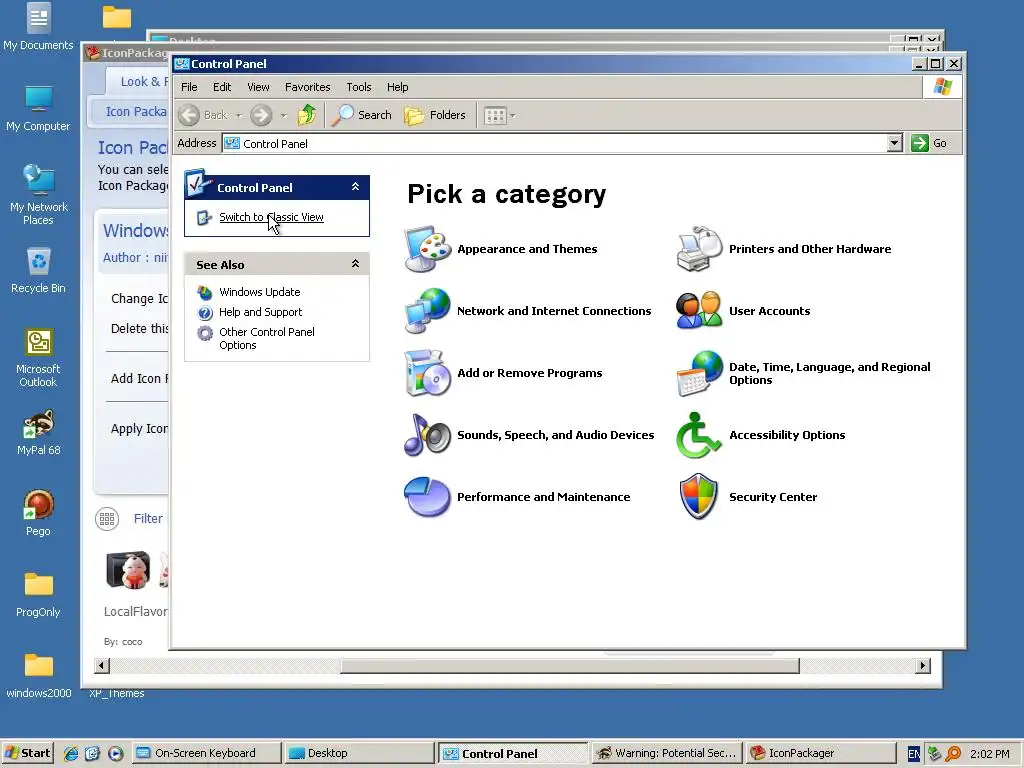
Task: Open Forward button history dropdown arrow
Action: [283, 116]
